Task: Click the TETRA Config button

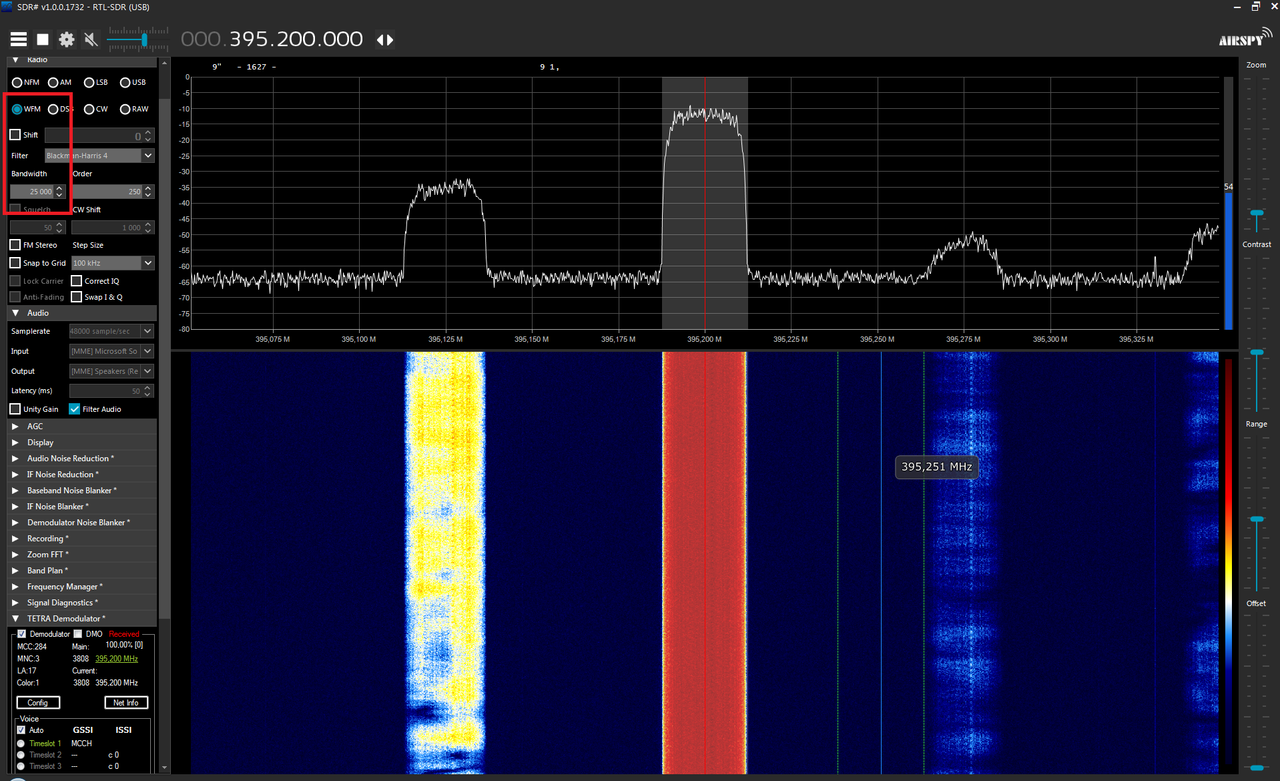Action: pyautogui.click(x=37, y=702)
